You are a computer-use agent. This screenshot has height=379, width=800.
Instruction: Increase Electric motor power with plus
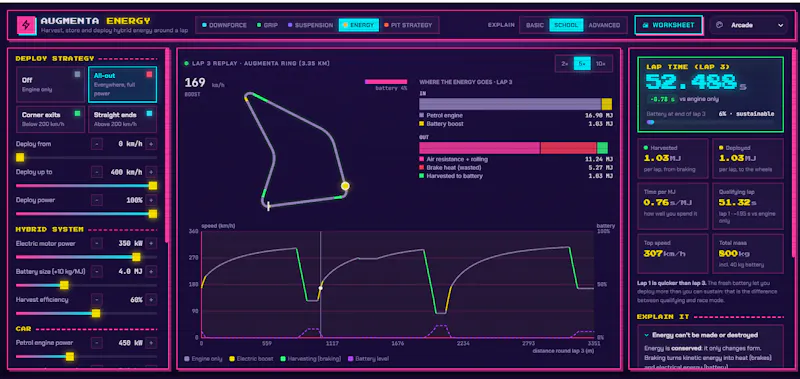point(151,243)
